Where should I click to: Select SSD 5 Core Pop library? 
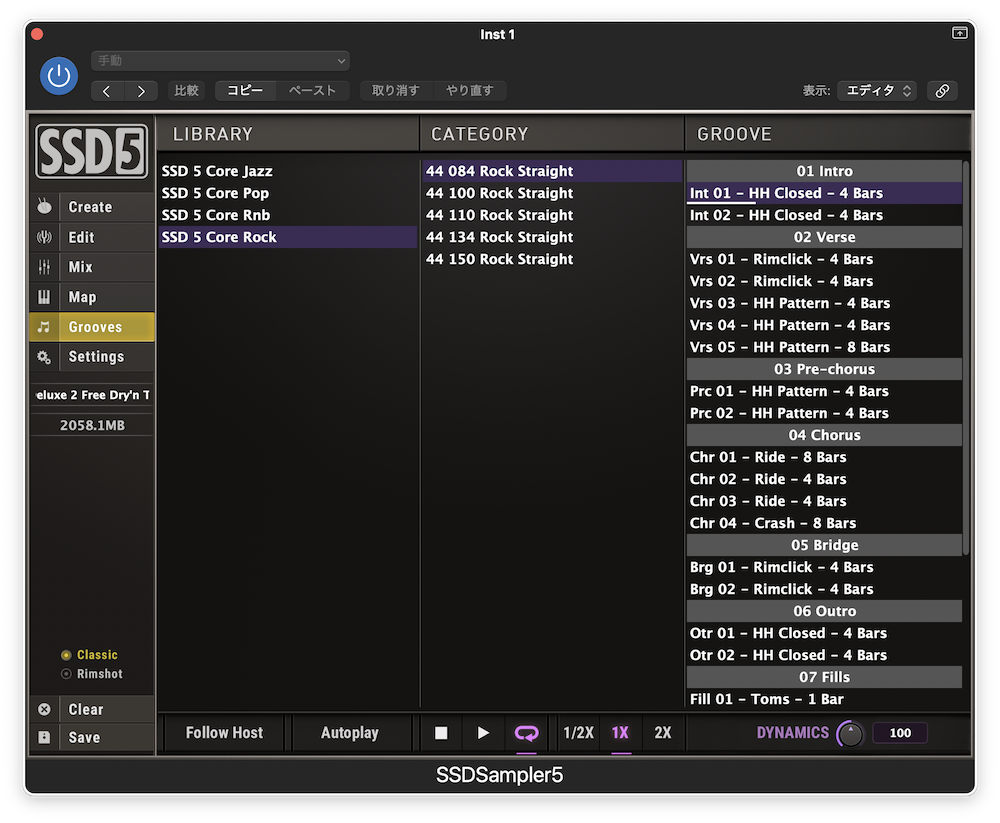click(287, 193)
